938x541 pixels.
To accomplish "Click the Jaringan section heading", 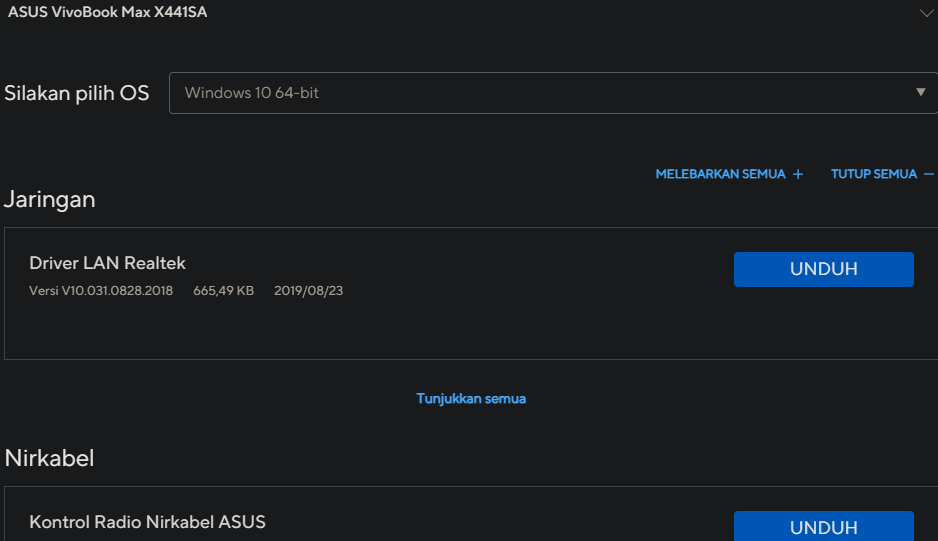I will [x=50, y=199].
